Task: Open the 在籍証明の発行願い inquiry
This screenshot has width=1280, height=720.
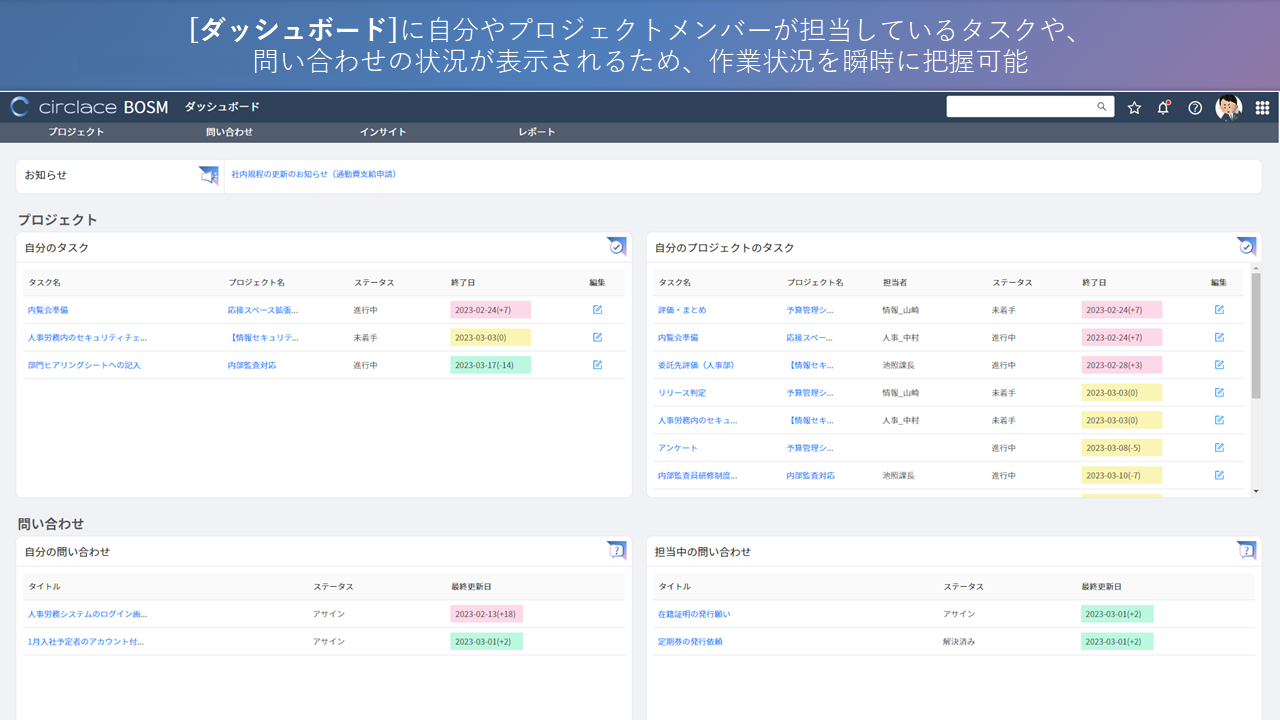Action: (694, 614)
